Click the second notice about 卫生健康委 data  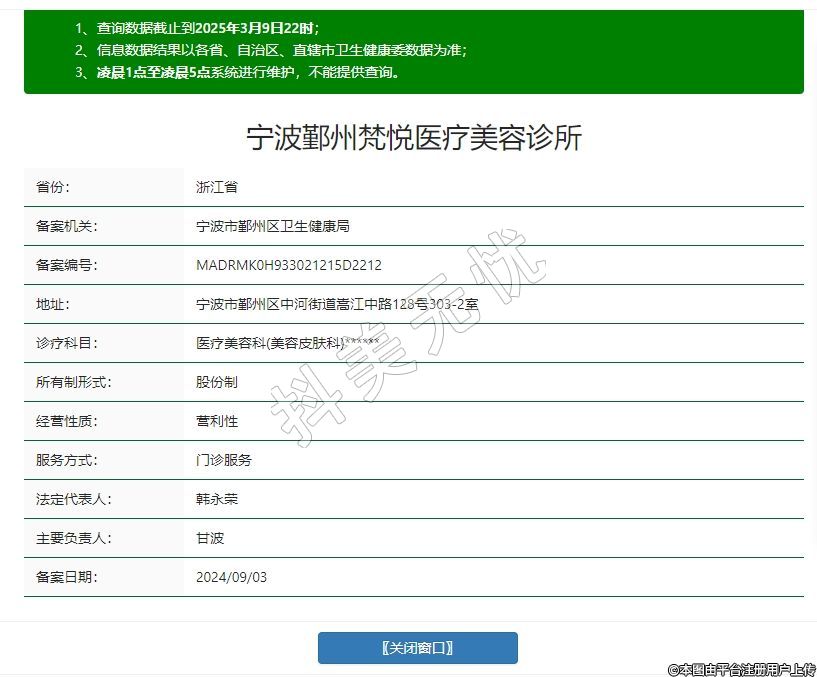pyautogui.click(x=270, y=50)
